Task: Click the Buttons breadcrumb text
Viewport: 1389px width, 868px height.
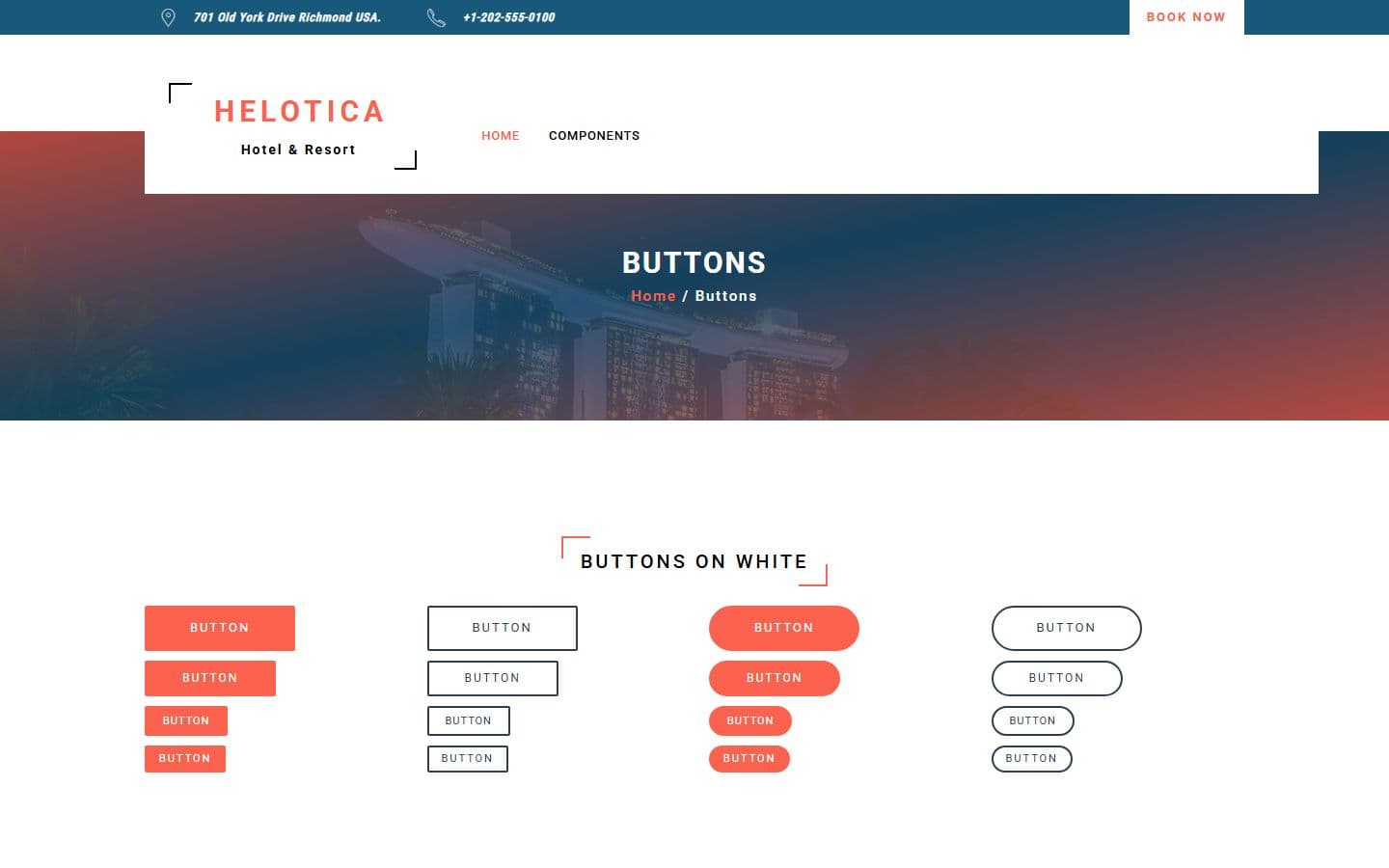Action: (x=726, y=296)
